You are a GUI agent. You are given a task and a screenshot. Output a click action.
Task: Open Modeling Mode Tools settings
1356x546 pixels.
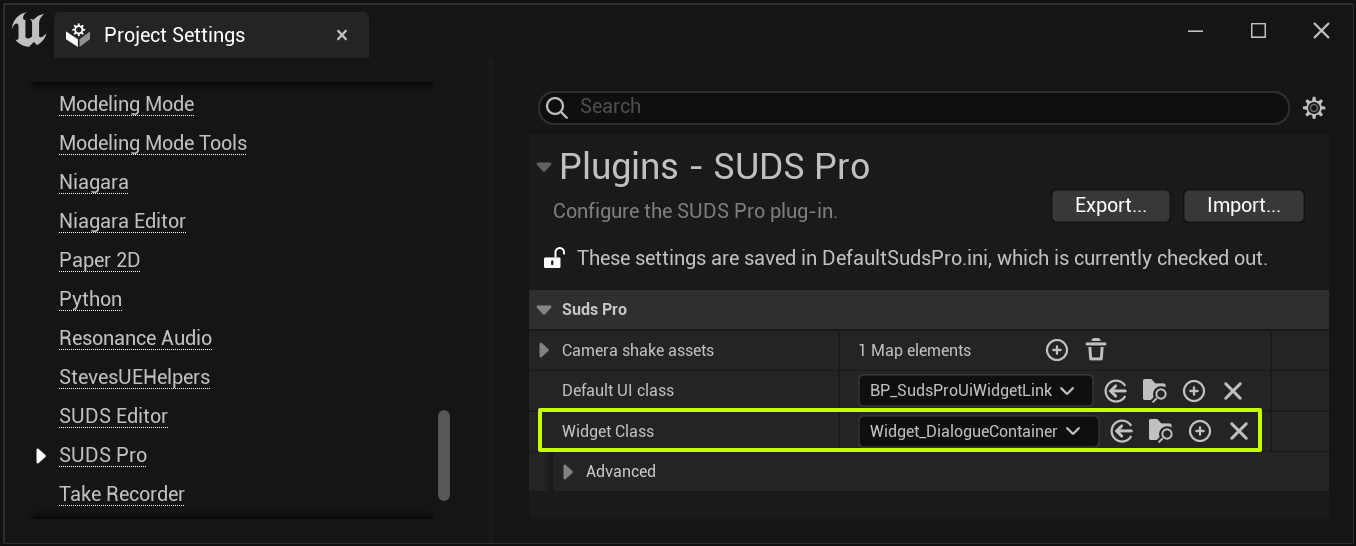coord(153,143)
